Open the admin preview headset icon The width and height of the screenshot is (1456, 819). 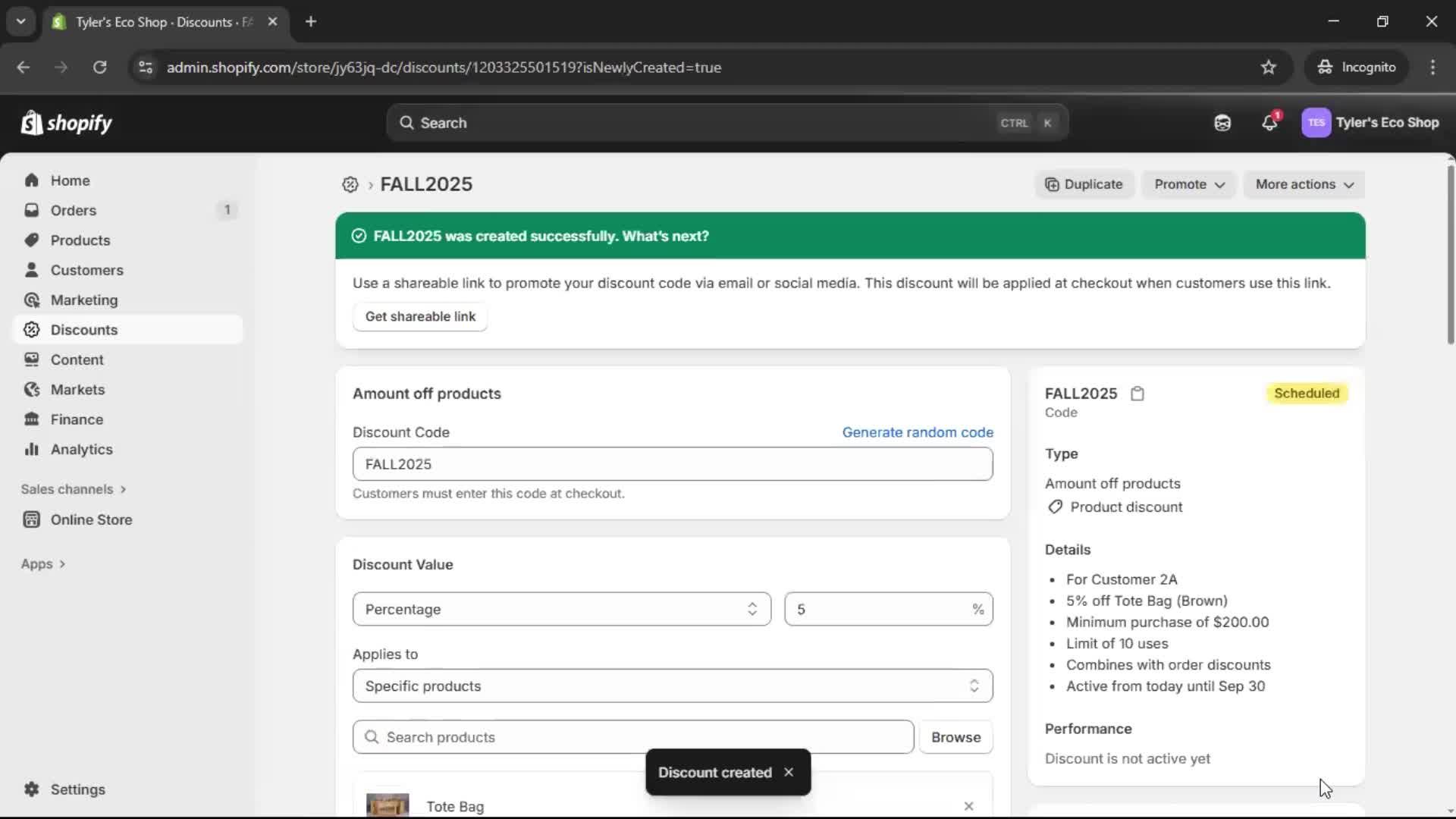1222,122
